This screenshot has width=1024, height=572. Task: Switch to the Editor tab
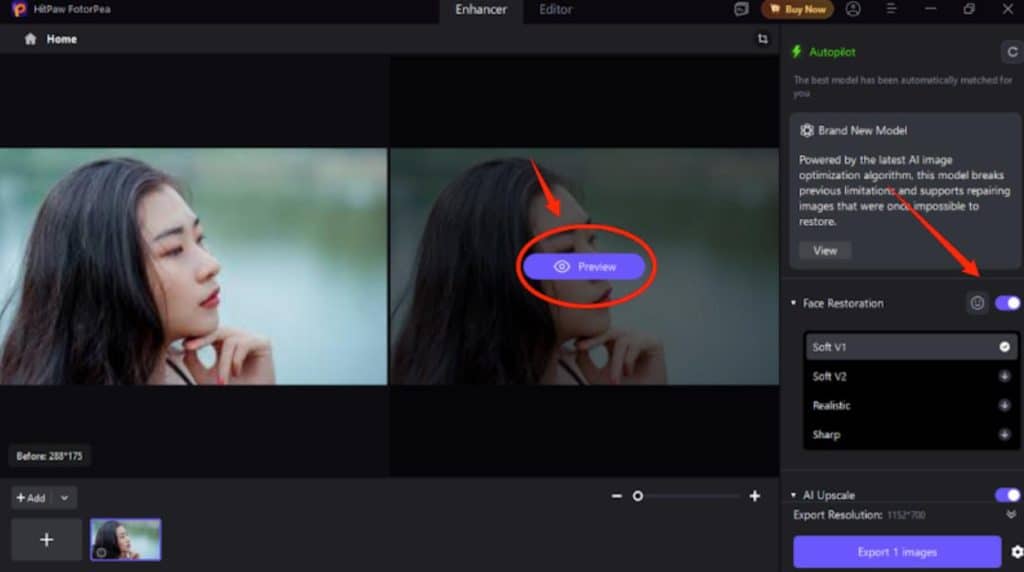pyautogui.click(x=556, y=10)
